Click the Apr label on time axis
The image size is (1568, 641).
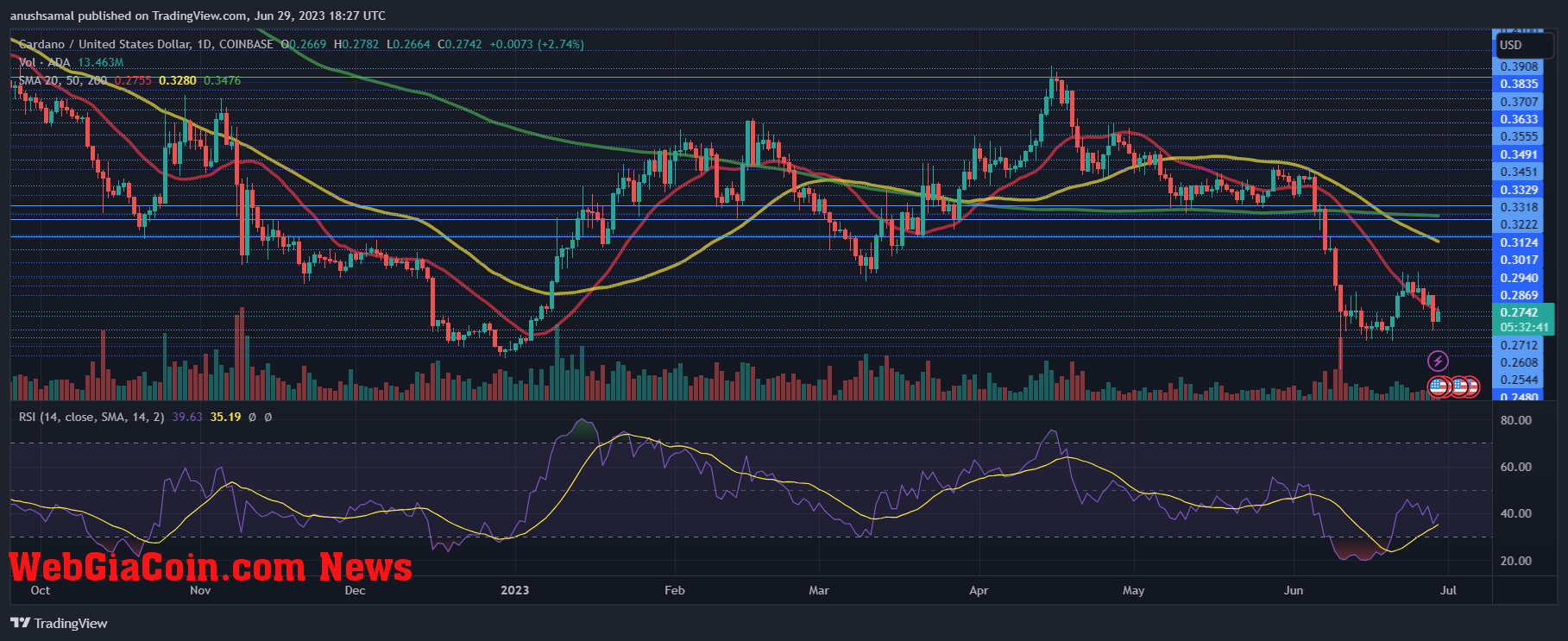(979, 590)
